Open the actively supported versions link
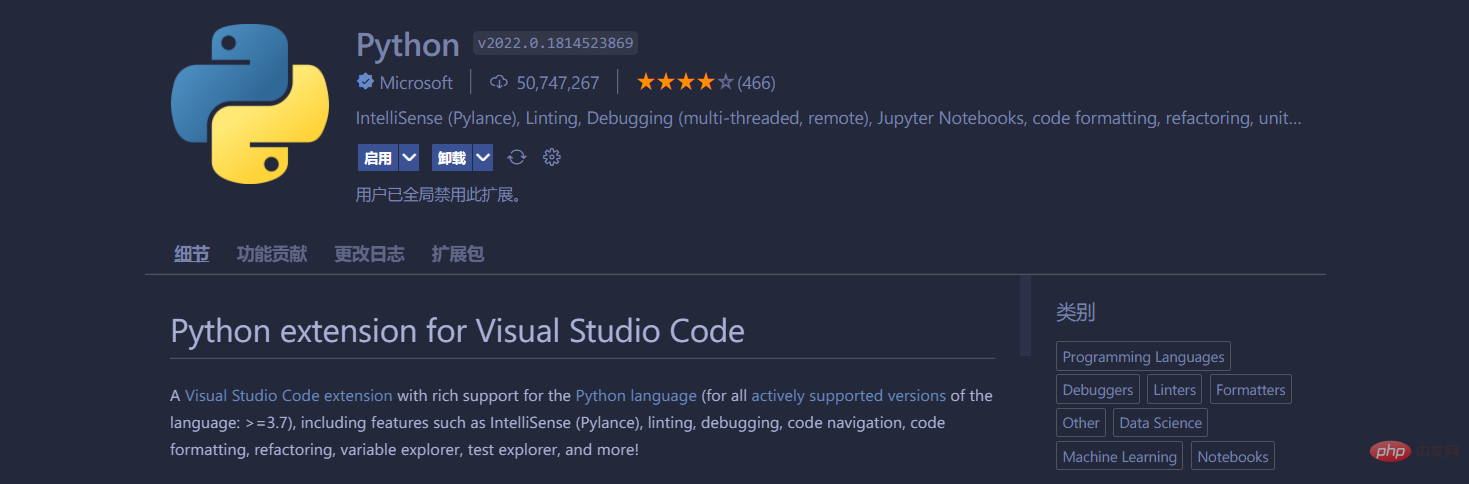The height and width of the screenshot is (484, 1469). 848,395
